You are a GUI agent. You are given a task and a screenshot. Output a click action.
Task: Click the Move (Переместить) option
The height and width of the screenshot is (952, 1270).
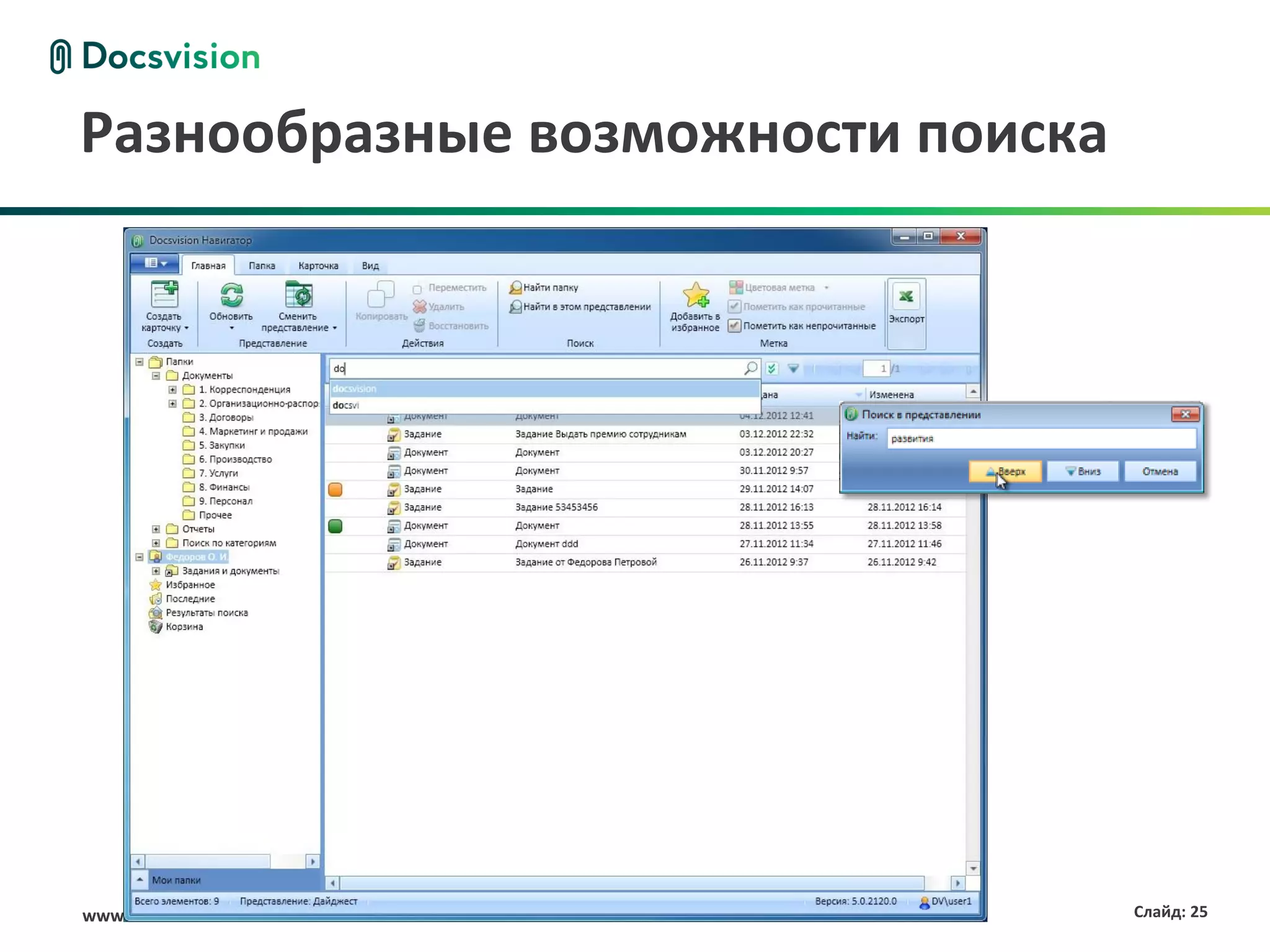point(450,288)
